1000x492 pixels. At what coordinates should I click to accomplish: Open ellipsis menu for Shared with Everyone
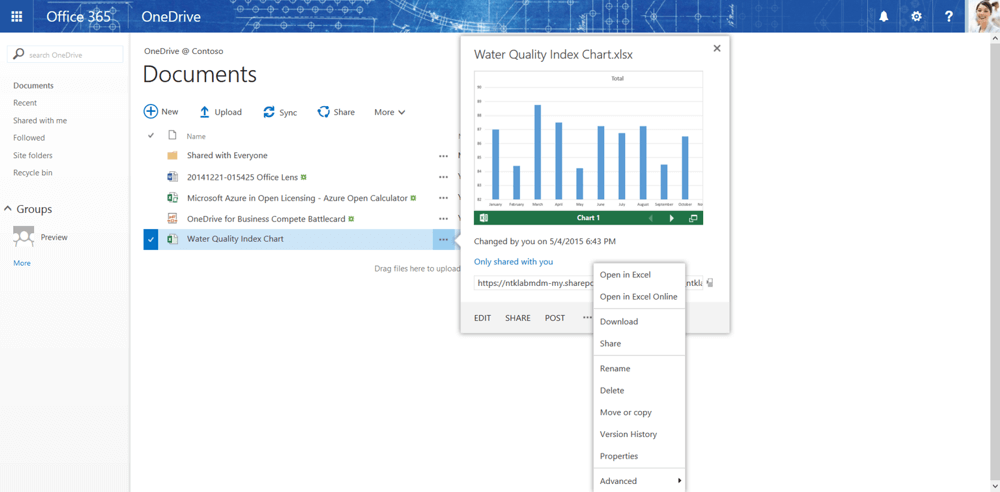pos(443,156)
